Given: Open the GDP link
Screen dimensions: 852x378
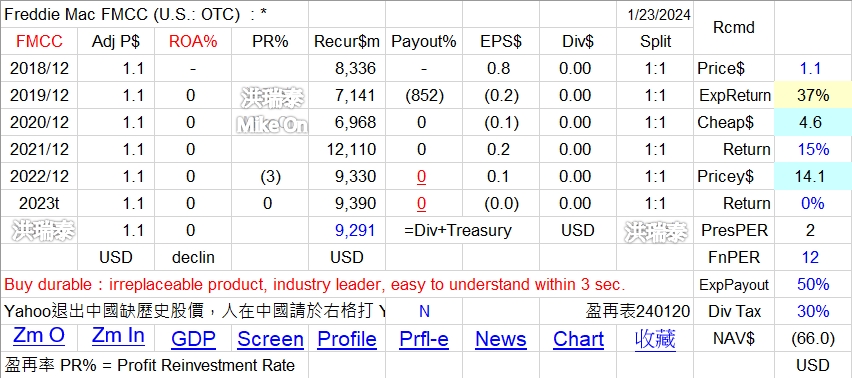Looking at the screenshot, I should (x=193, y=339).
